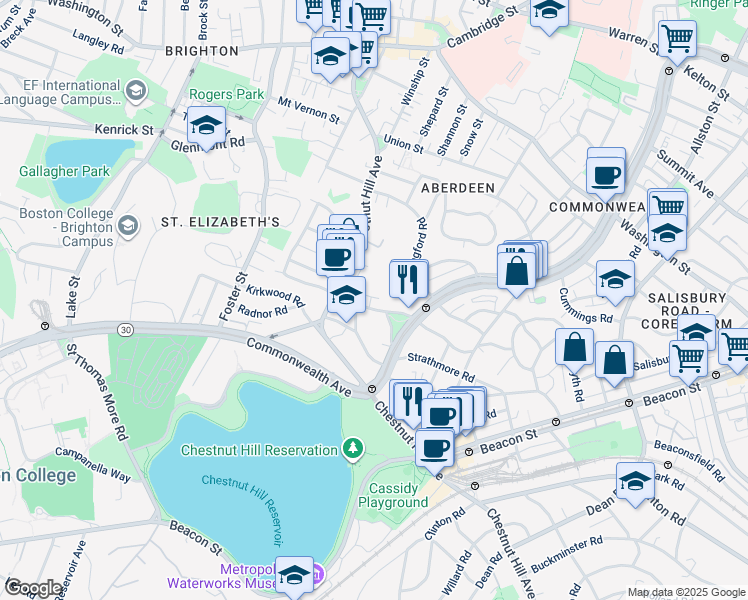
Task: Click the transit stop below the Langford Rd restaurant
Action: pos(426,309)
